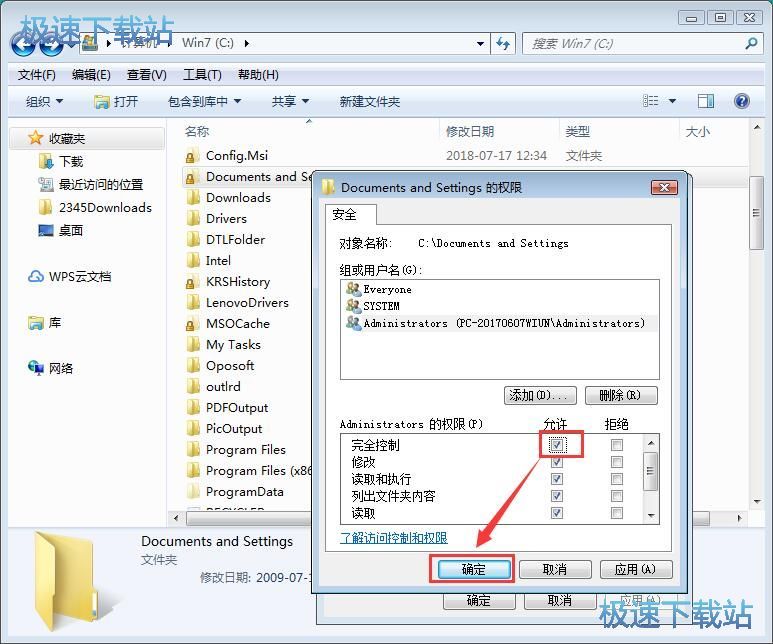Click the Open toolbar folder icon
The image size is (773, 644).
pos(102,102)
